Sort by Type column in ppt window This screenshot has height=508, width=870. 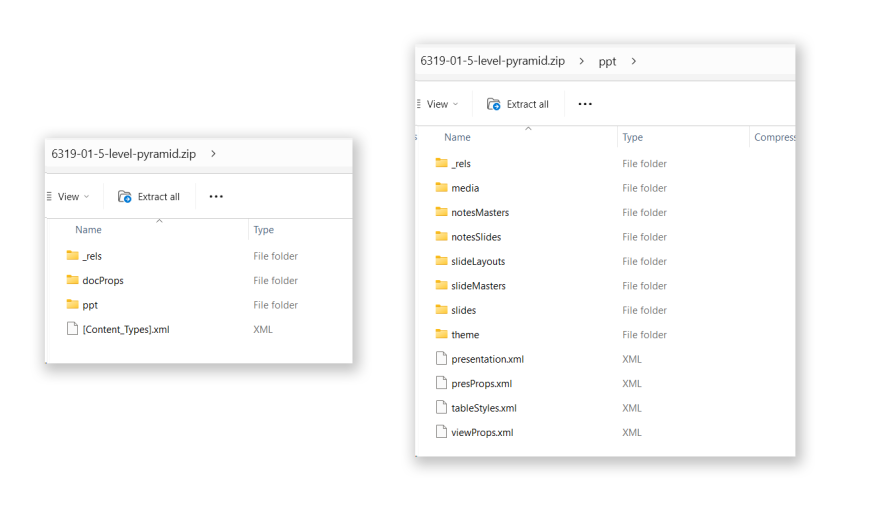[633, 137]
